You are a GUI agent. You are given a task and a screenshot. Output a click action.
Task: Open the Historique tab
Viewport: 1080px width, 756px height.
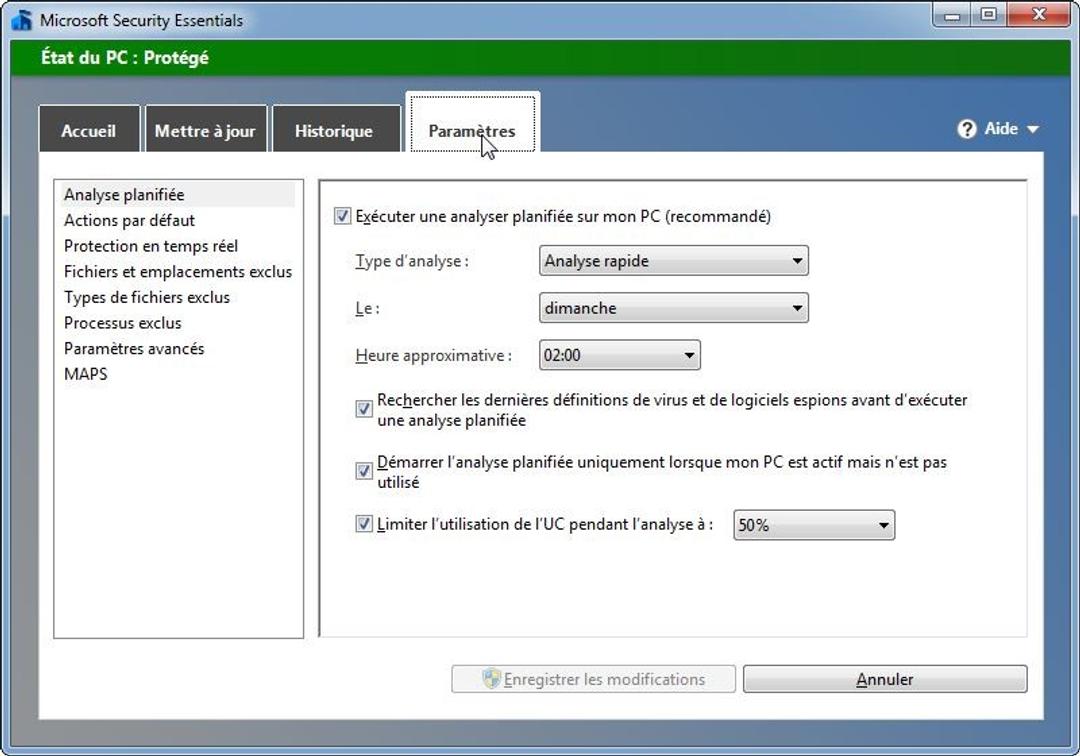coord(336,129)
